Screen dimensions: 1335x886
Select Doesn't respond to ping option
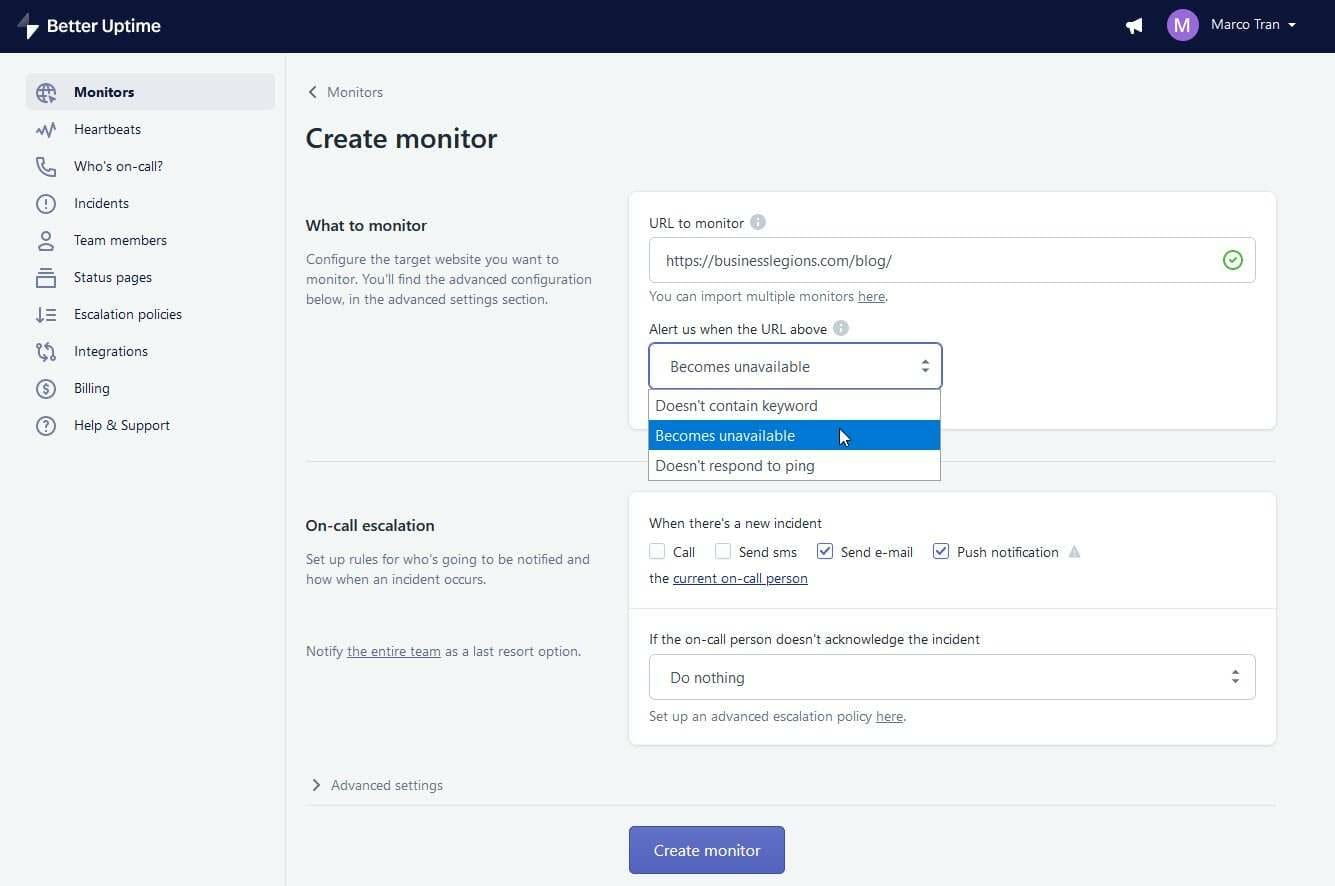tap(734, 465)
